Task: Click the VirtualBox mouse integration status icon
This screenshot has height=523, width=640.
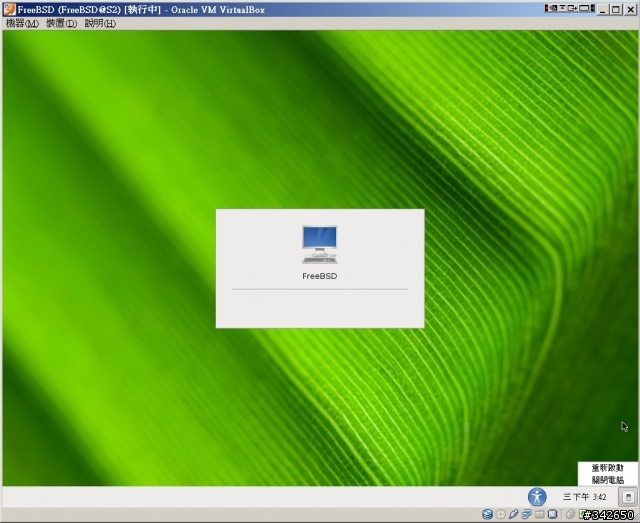Action: coord(571,514)
